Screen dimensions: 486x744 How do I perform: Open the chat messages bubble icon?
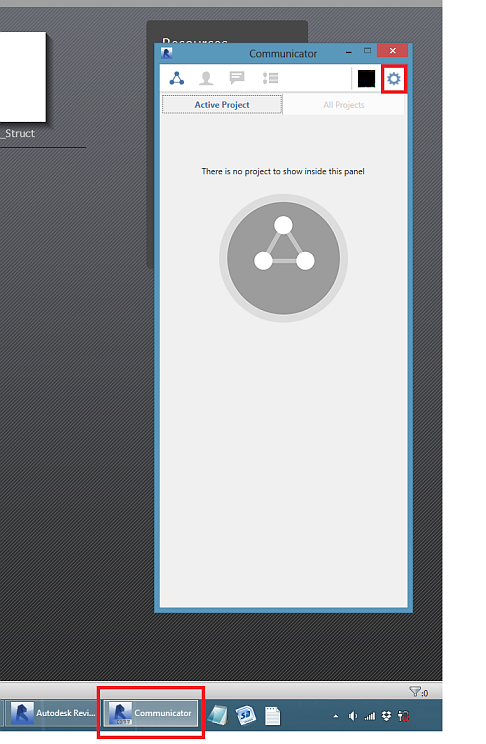pyautogui.click(x=236, y=77)
